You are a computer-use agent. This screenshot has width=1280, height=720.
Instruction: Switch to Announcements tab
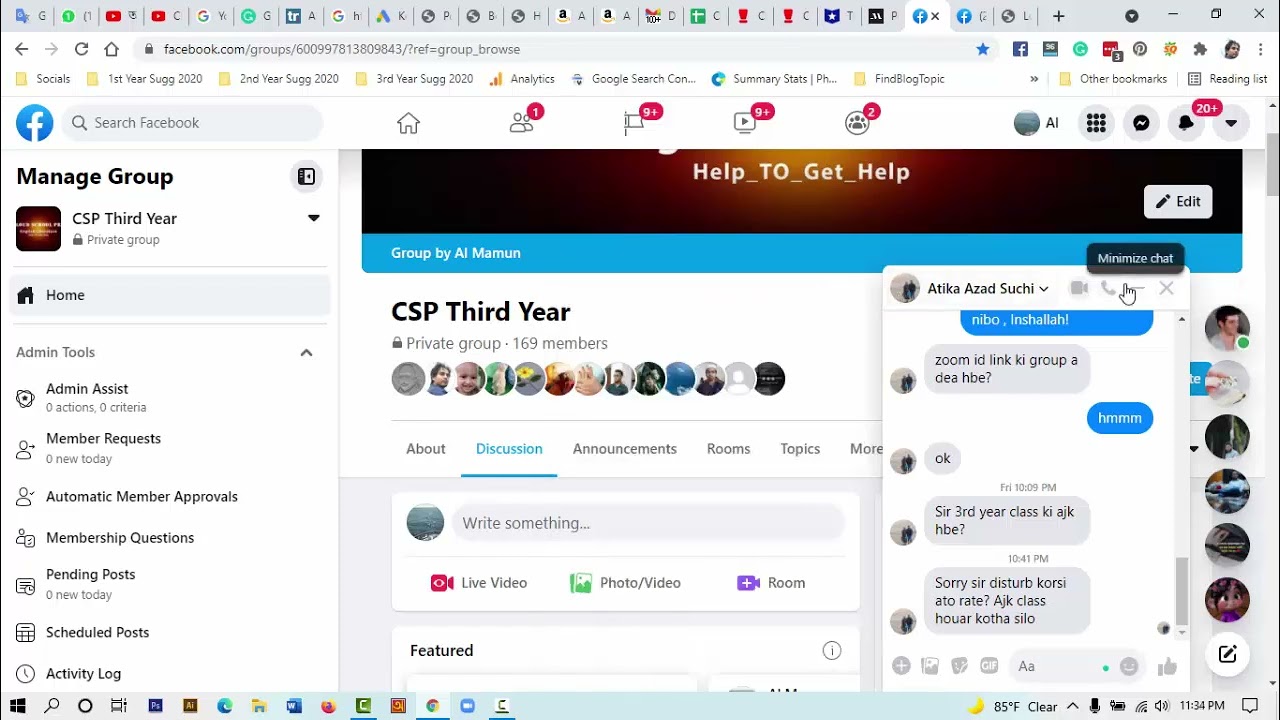625,449
